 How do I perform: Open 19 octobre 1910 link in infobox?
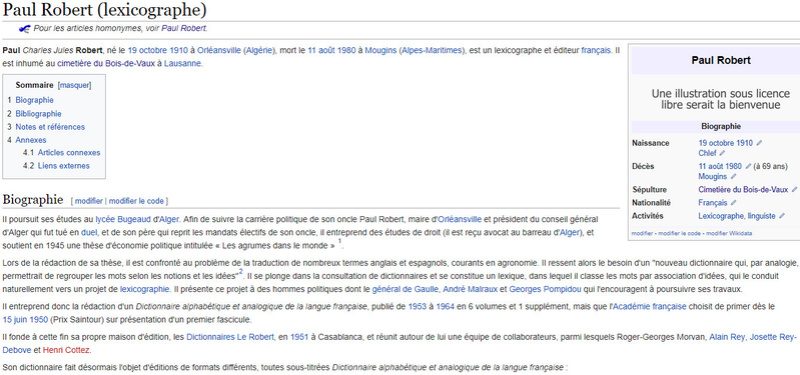click(x=726, y=143)
